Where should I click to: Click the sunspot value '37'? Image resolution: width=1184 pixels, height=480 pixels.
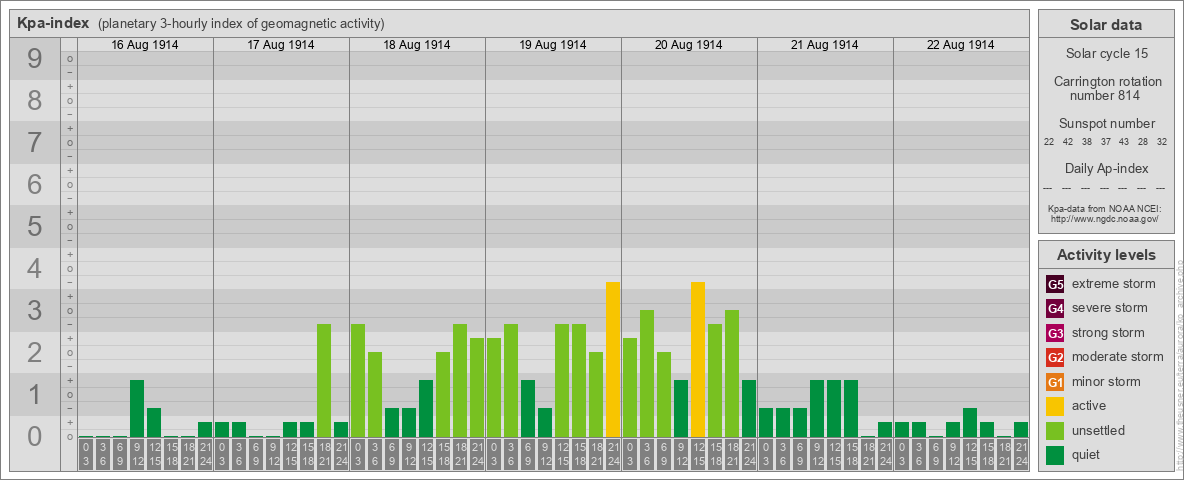[x=1105, y=142]
